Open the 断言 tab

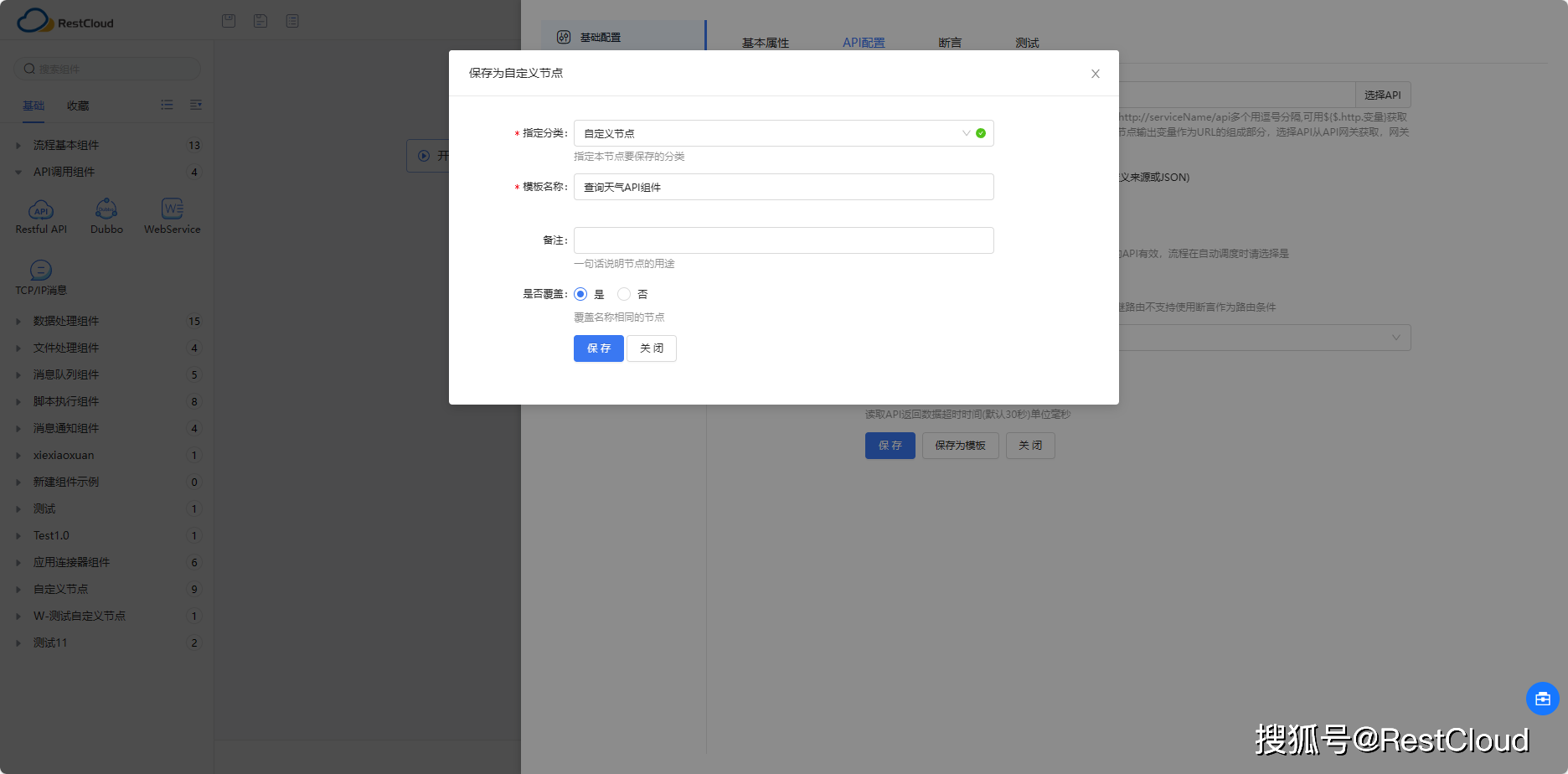(950, 43)
